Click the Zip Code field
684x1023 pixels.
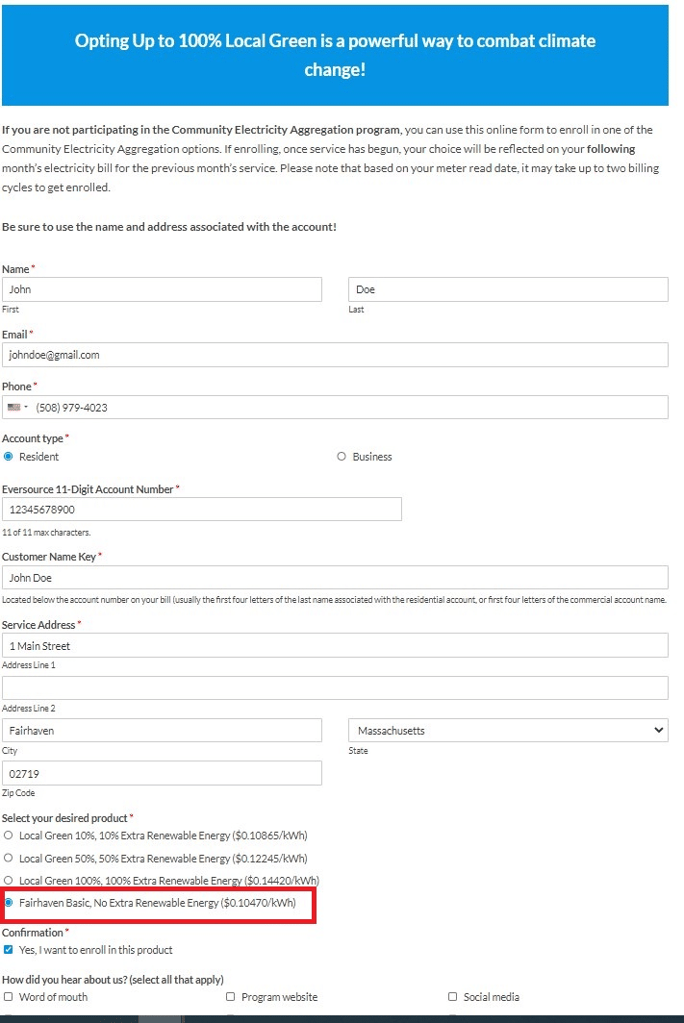pyautogui.click(x=162, y=774)
